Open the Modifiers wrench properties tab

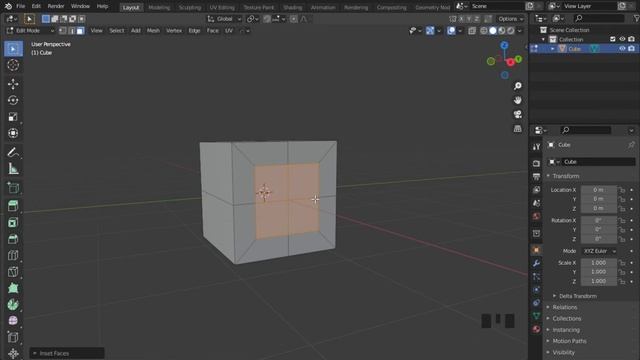coord(536,263)
